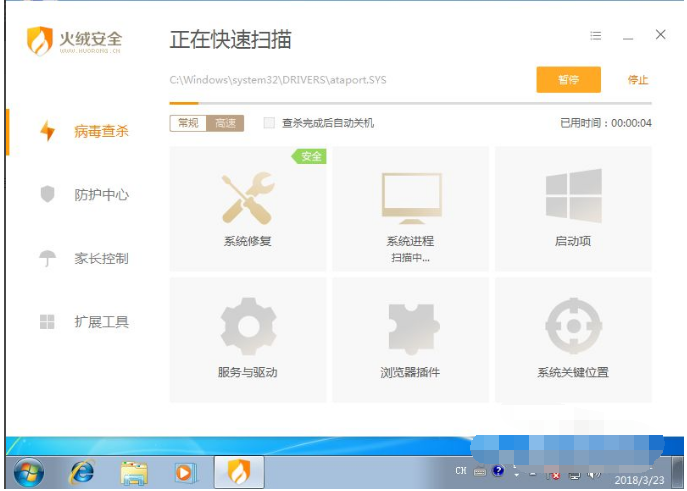The height and width of the screenshot is (491, 687).
Task: Click the action center flag with red x
Action: coord(552,475)
